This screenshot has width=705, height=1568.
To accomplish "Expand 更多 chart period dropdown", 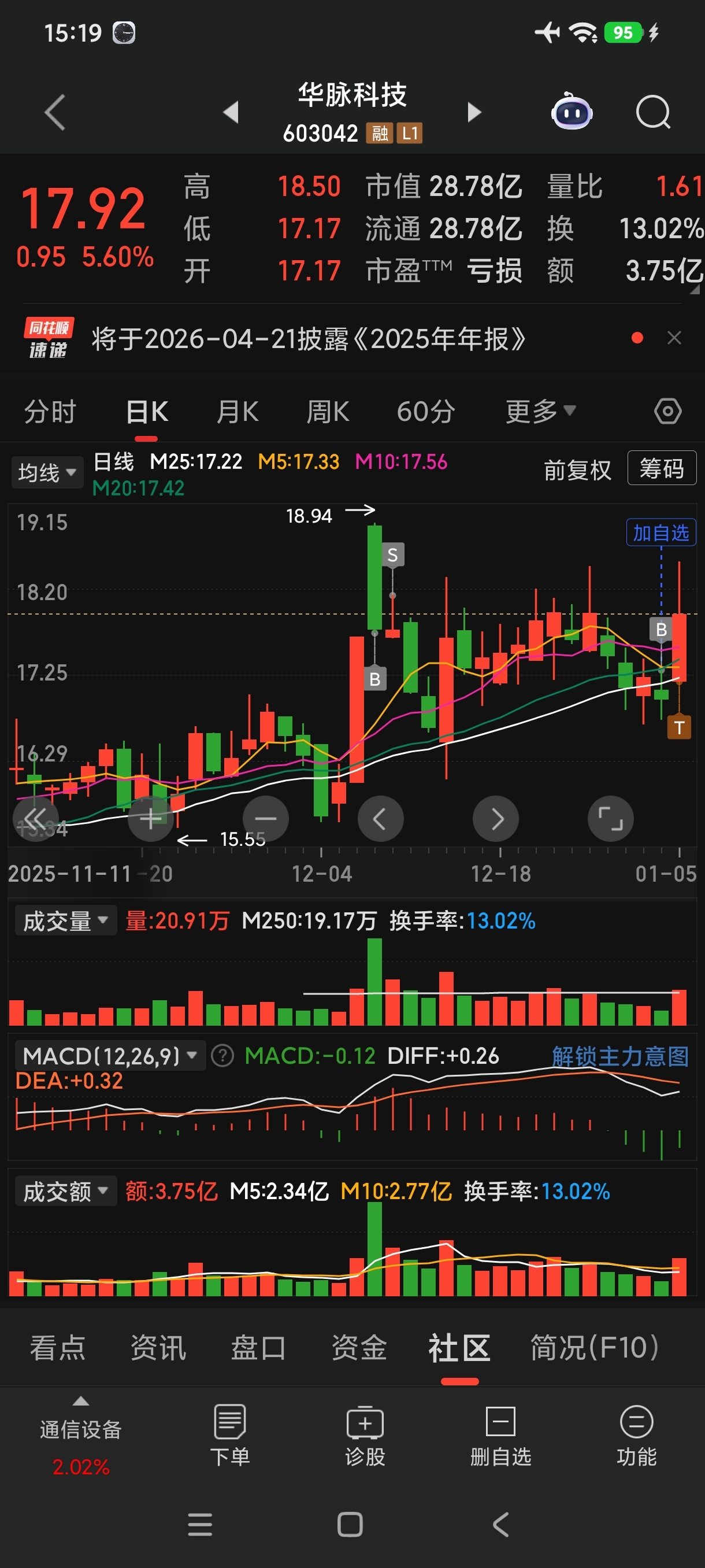I will (540, 412).
